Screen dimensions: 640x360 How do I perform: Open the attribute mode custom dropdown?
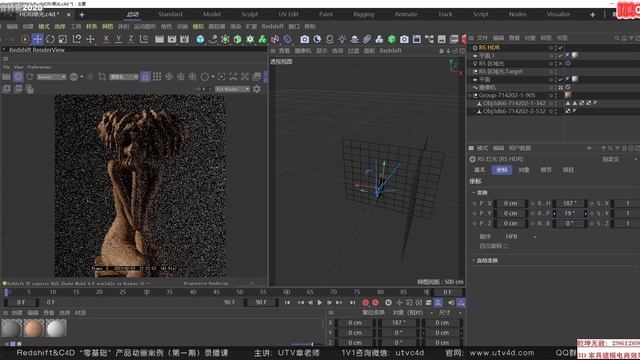pyautogui.click(x=620, y=159)
